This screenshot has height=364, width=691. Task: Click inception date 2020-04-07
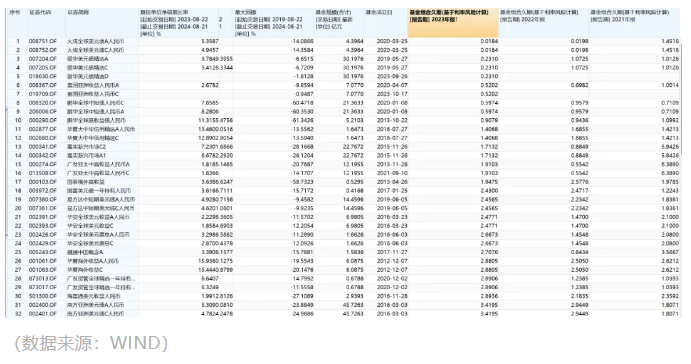point(392,85)
